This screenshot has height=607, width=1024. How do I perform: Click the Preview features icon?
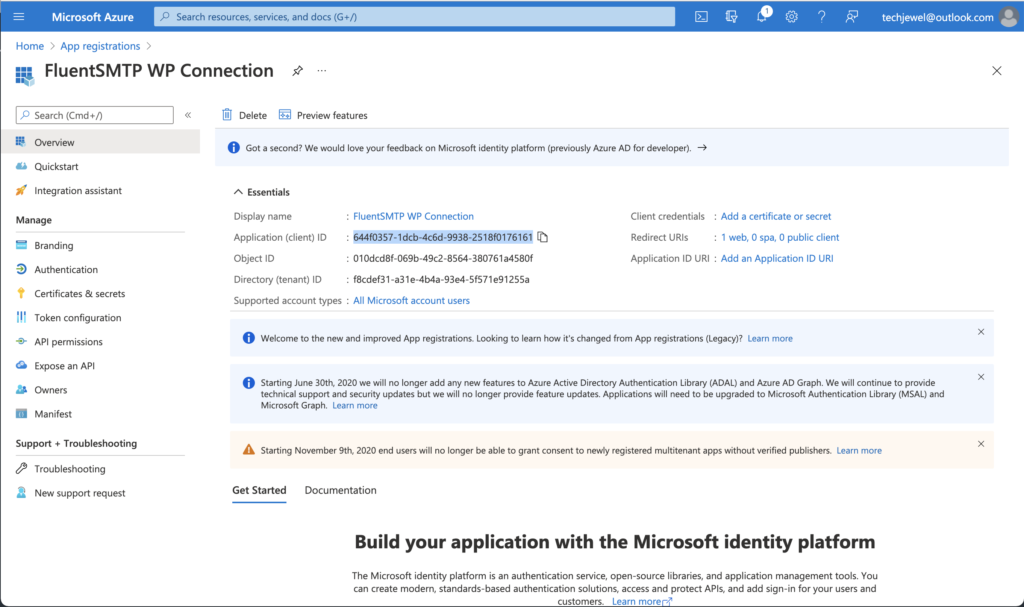point(285,115)
